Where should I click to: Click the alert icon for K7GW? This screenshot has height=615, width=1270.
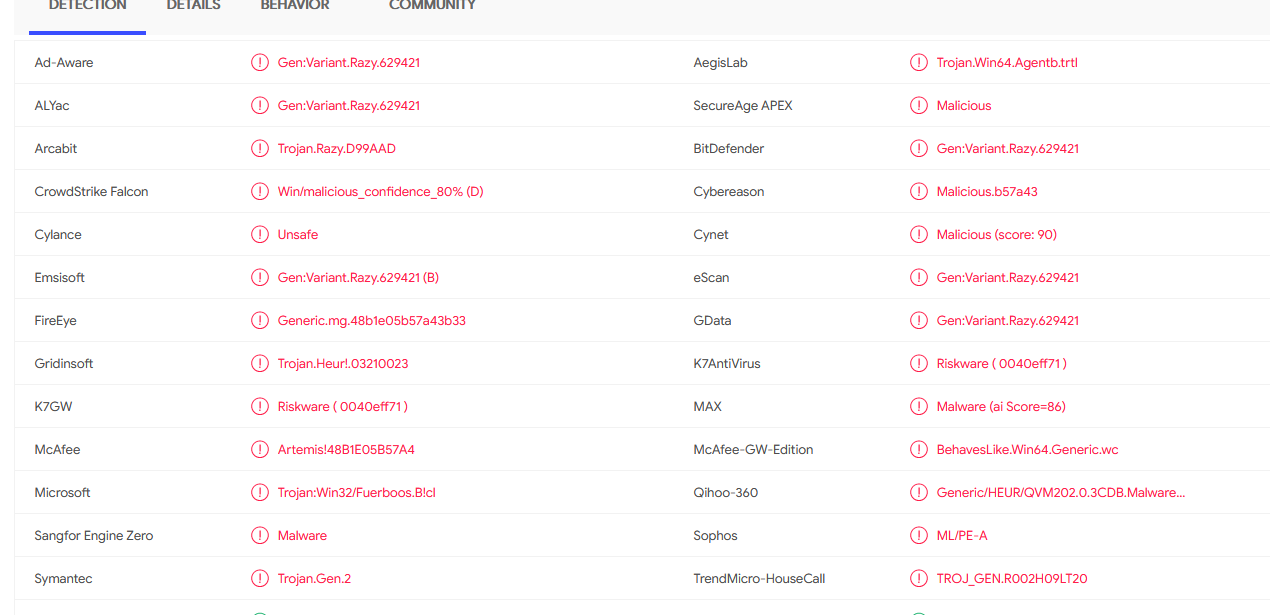(x=260, y=406)
